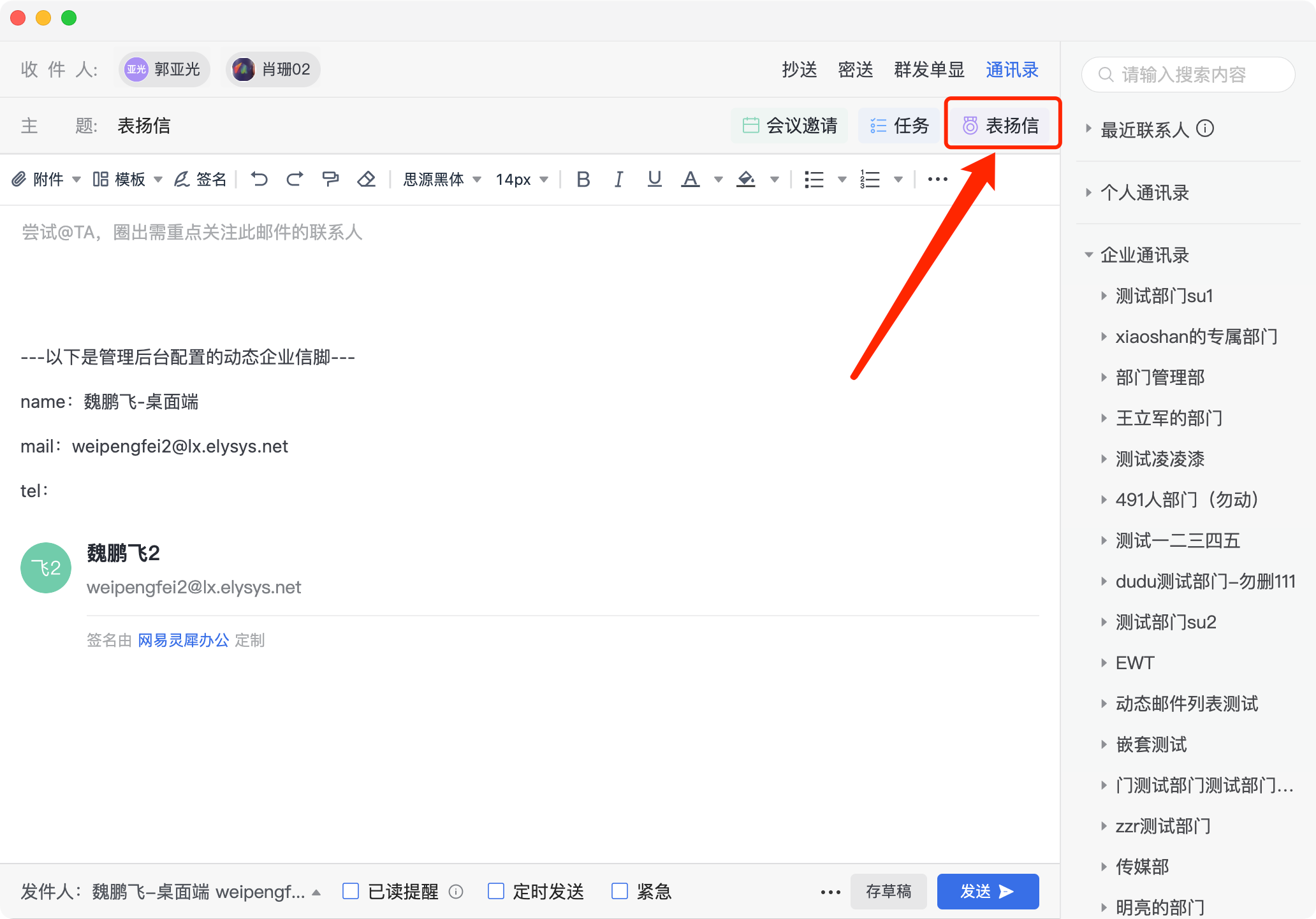1316x919 pixels.
Task: Switch to the 会议邀请 meeting invite mode
Action: coord(790,126)
